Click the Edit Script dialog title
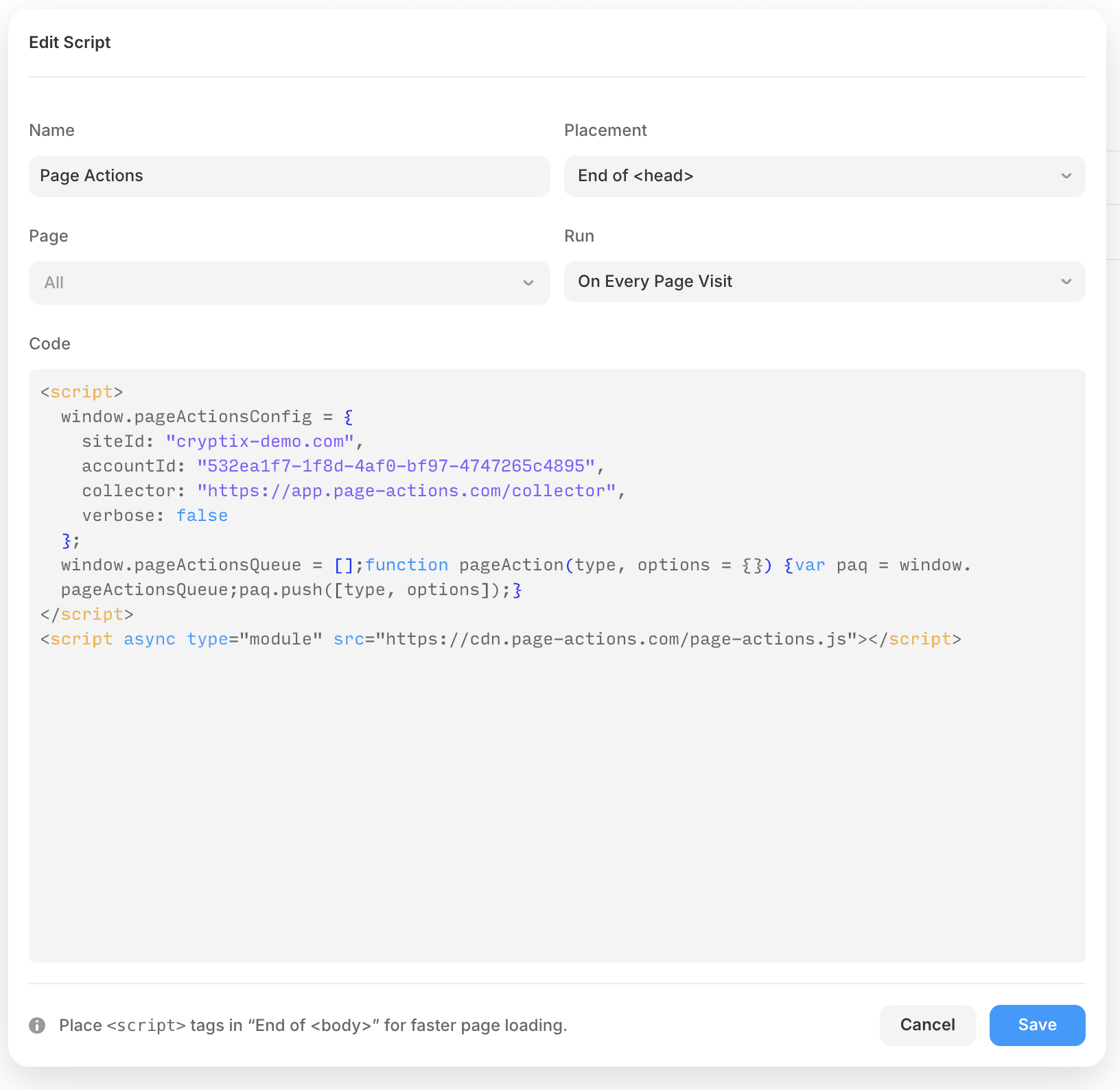1120x1090 pixels. tap(69, 43)
